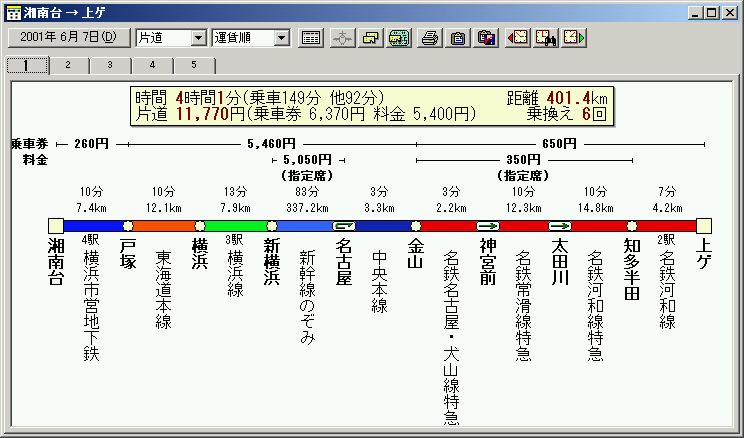This screenshot has width=744, height=438.
Task: Click the 上ゲ destination station square
Action: 703,226
